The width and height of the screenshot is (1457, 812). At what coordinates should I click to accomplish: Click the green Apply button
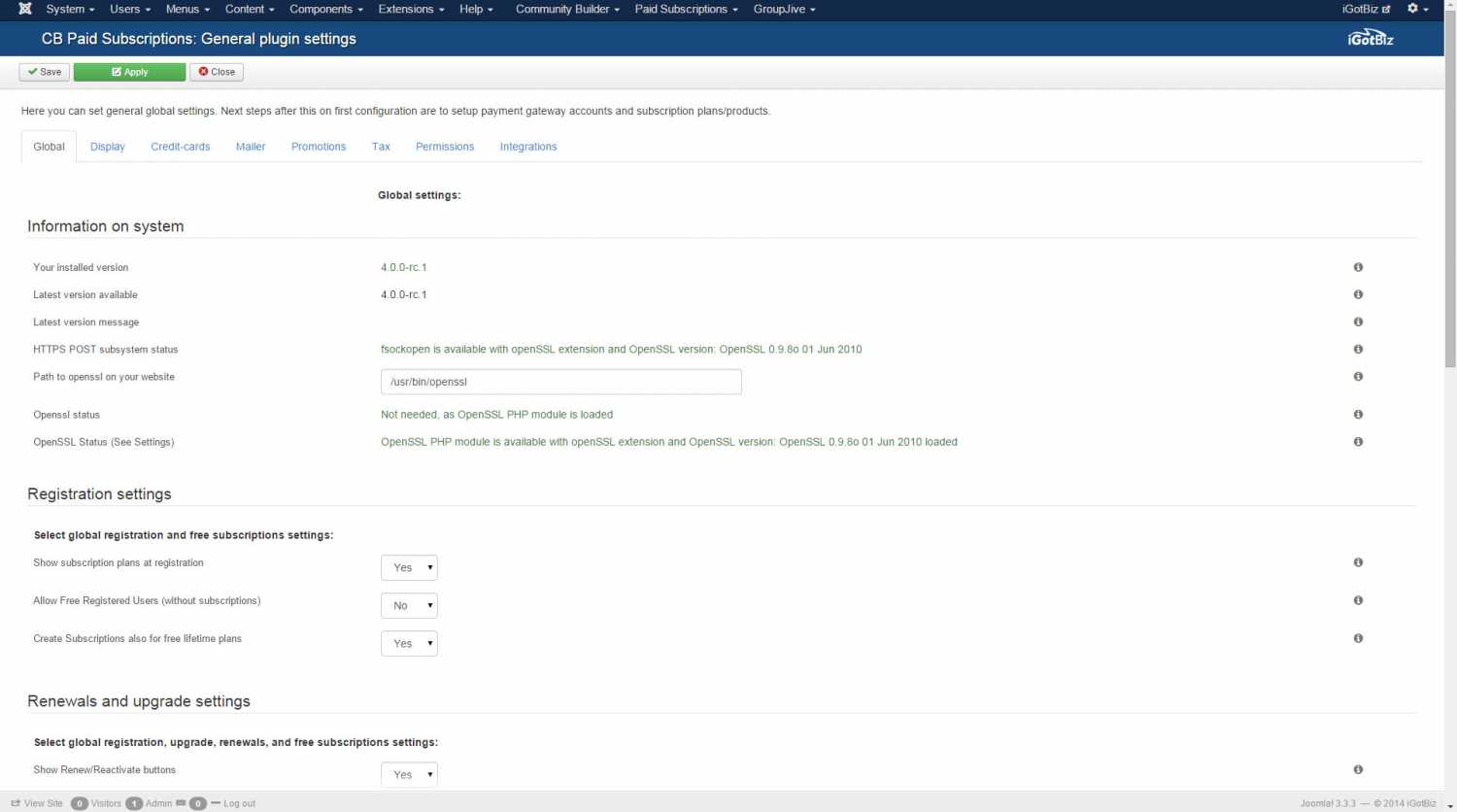point(129,72)
